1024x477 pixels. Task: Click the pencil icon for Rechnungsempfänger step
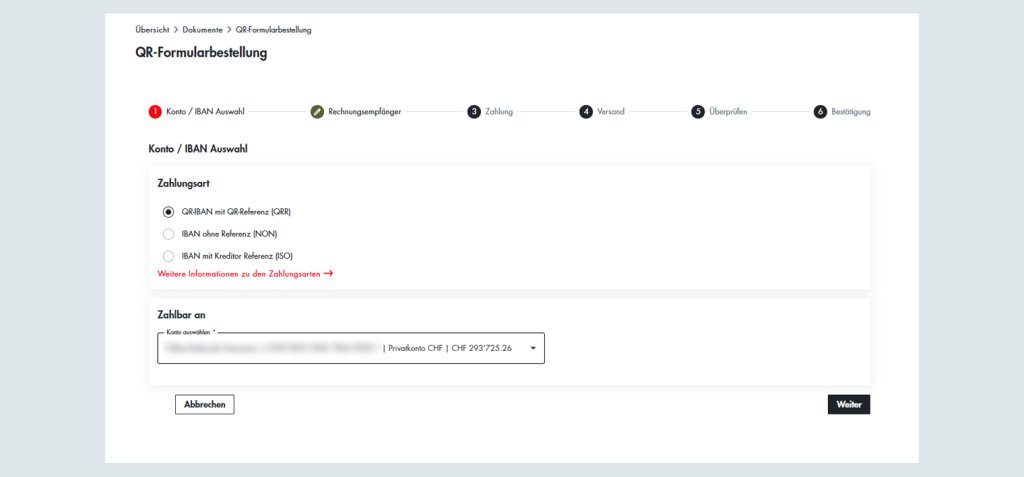click(318, 111)
